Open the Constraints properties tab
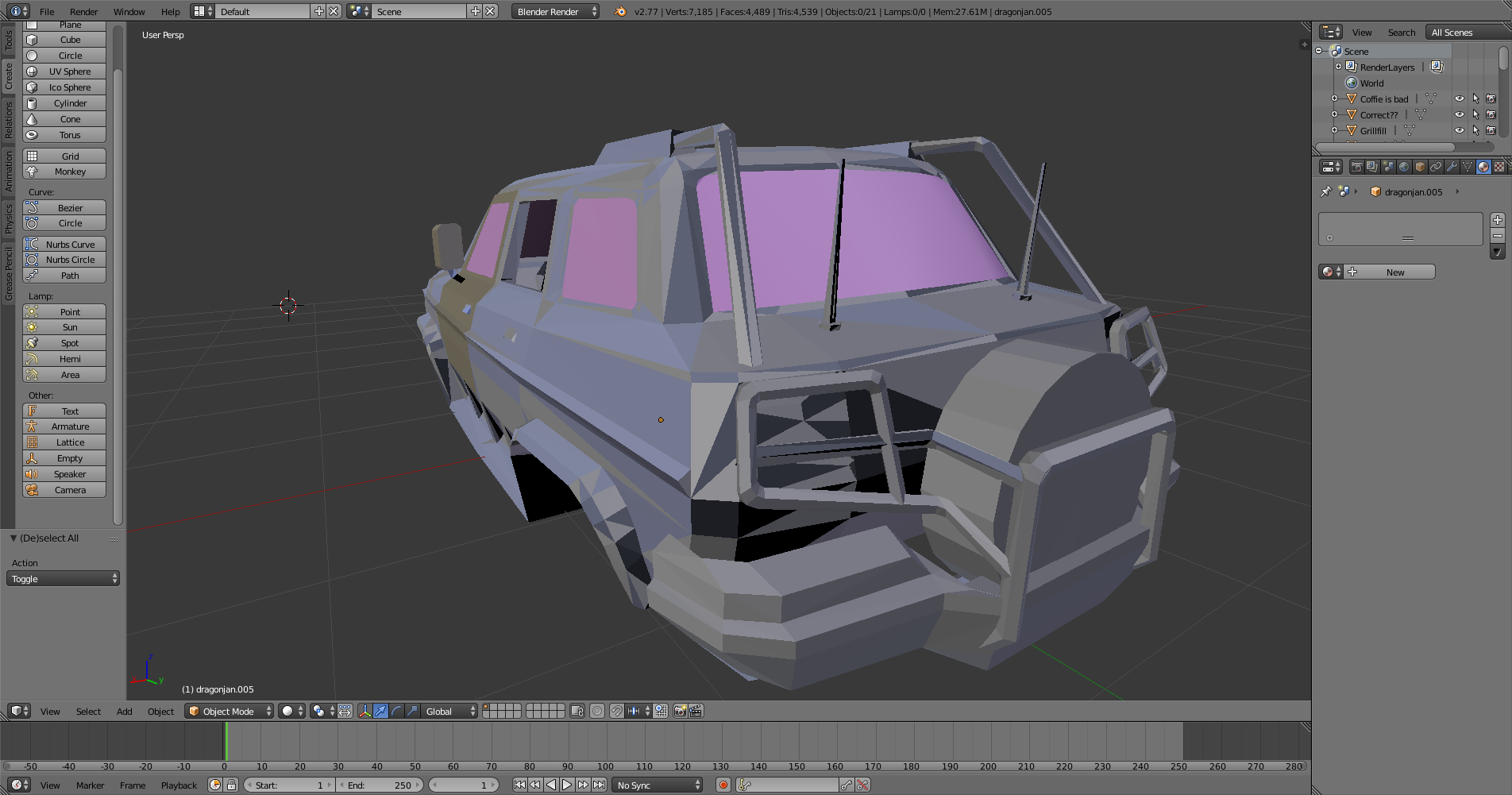The width and height of the screenshot is (1512, 795). (x=1436, y=167)
